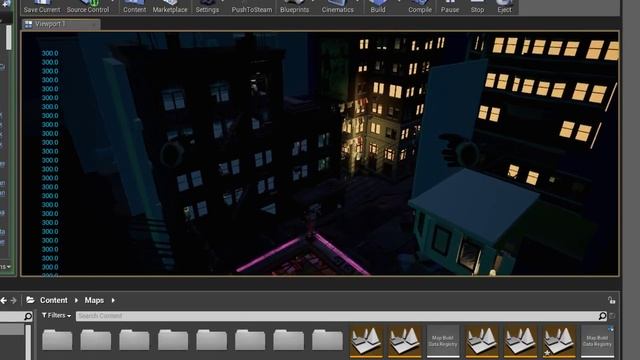Image resolution: width=640 pixels, height=360 pixels.
Task: Select the Map Build Data Registry asset with the blue corner badge
Action: [x=597, y=341]
